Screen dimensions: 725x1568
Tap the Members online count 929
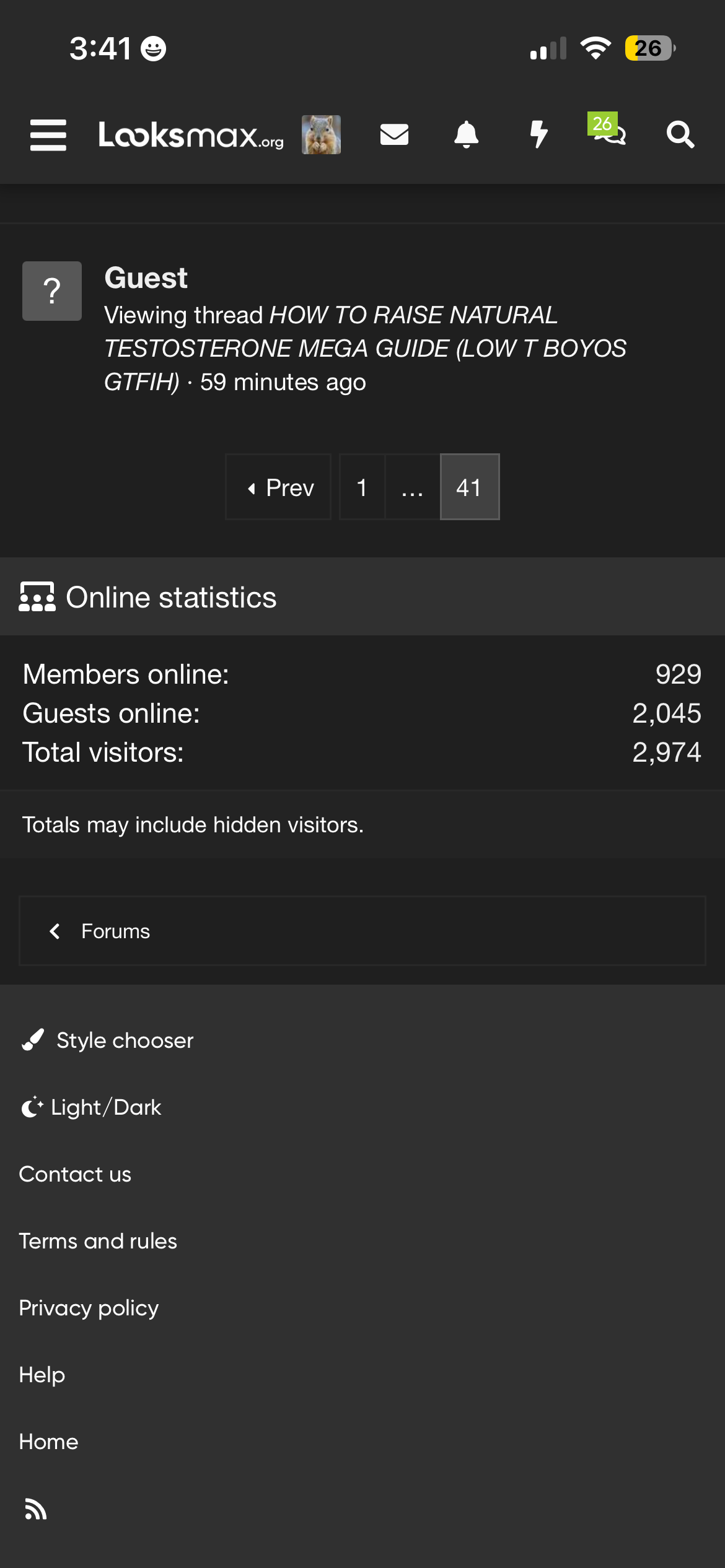click(679, 674)
